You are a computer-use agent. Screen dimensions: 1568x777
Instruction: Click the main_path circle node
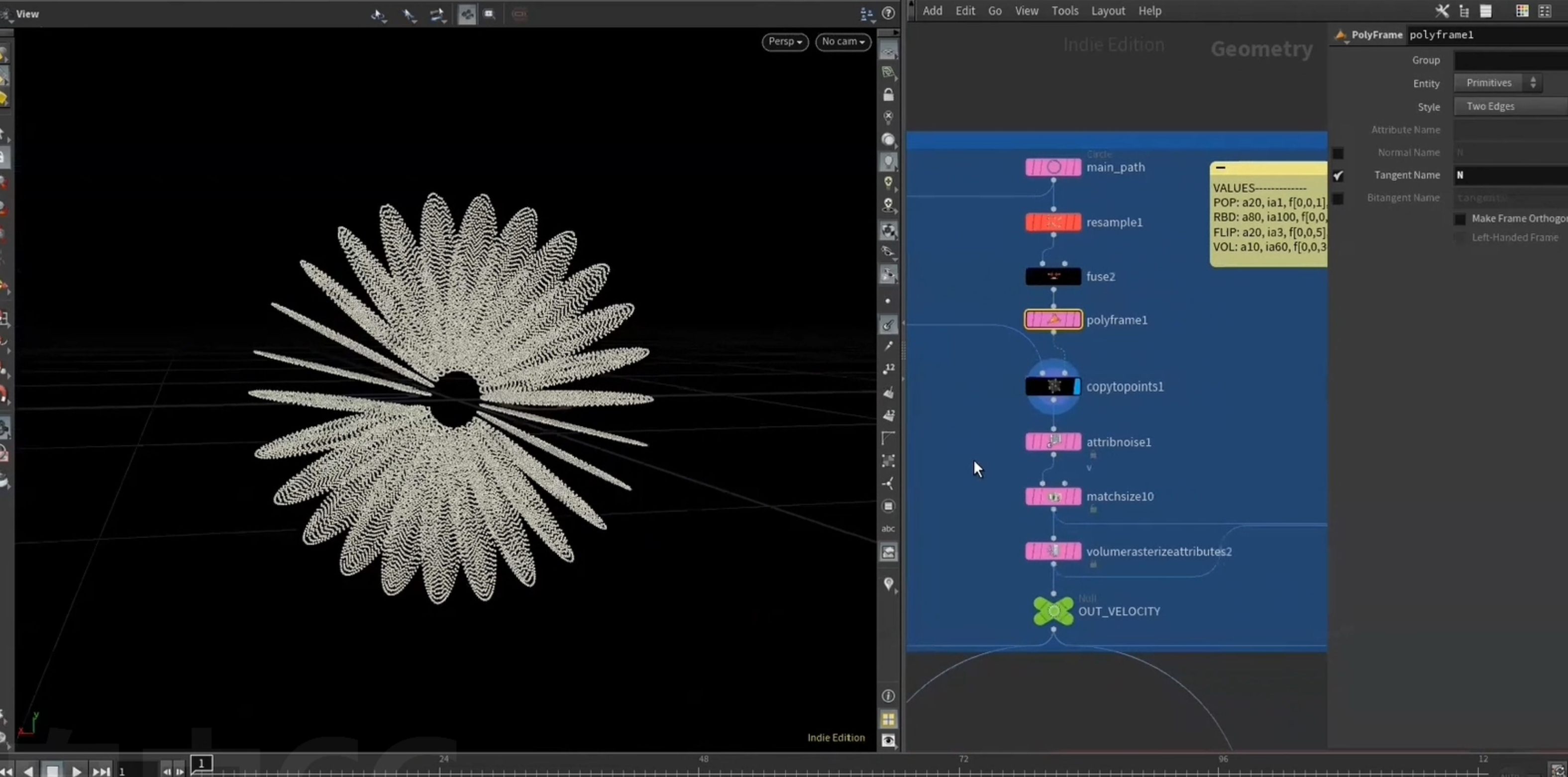pyautogui.click(x=1053, y=167)
